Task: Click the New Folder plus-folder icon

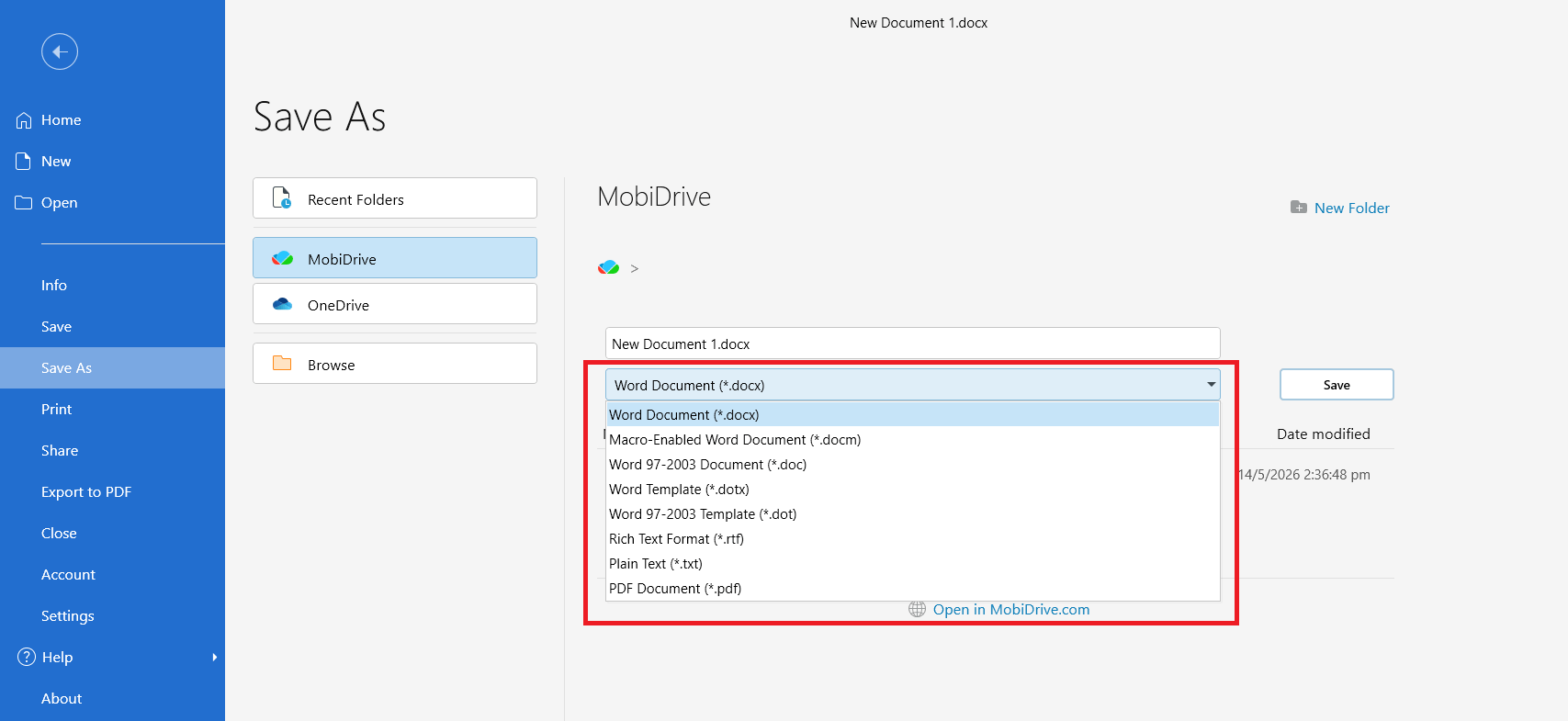Action: point(1299,208)
